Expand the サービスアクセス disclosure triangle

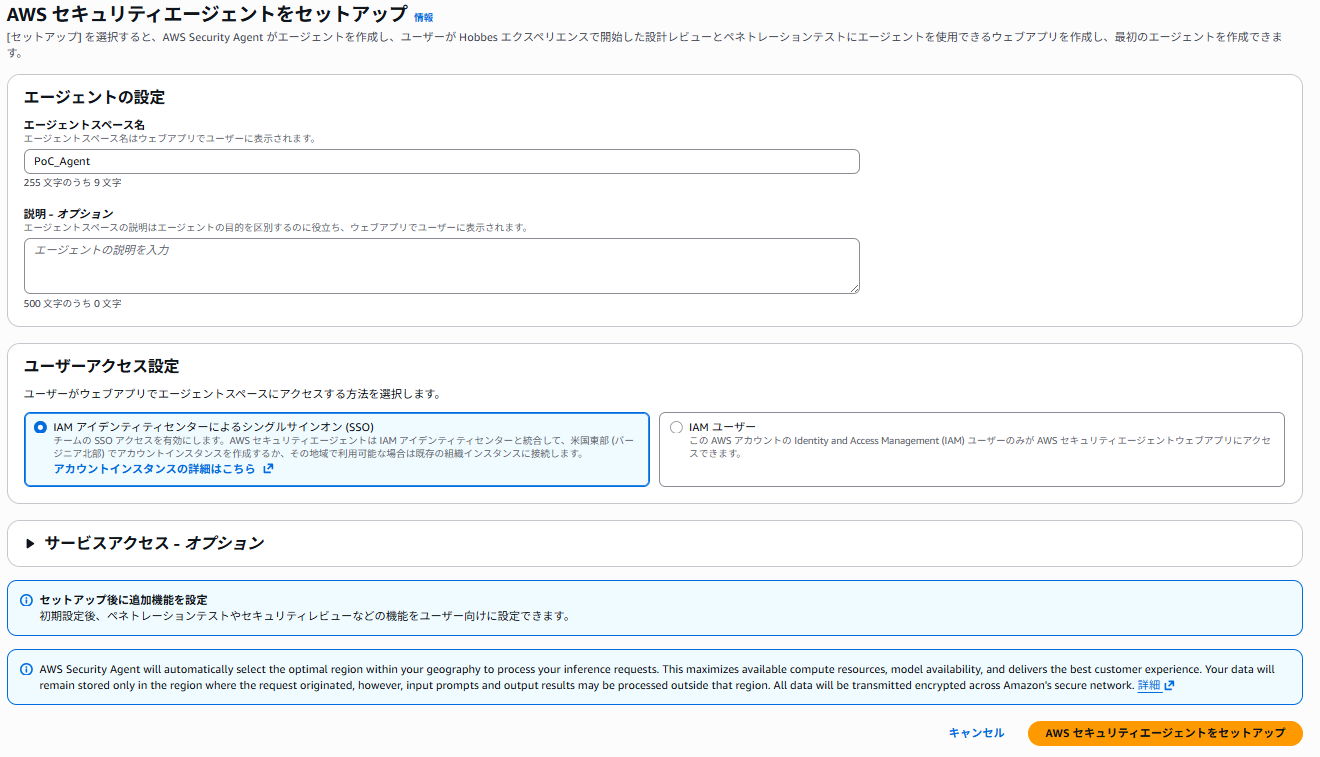click(30, 543)
